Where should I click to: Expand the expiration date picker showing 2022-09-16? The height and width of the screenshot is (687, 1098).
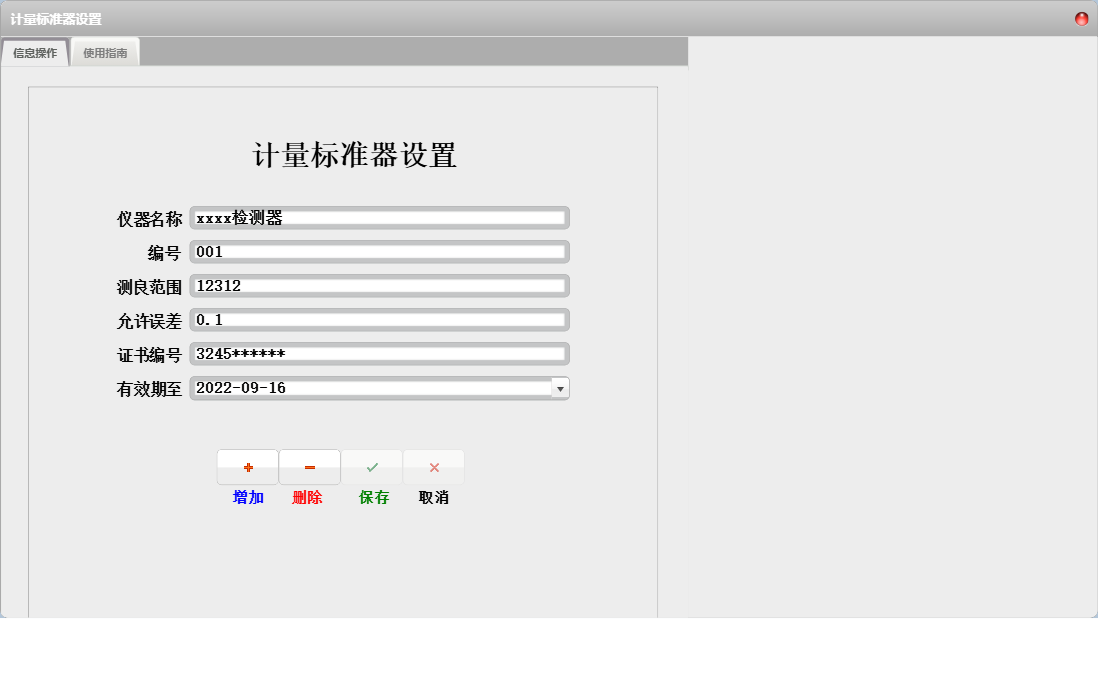pos(561,388)
